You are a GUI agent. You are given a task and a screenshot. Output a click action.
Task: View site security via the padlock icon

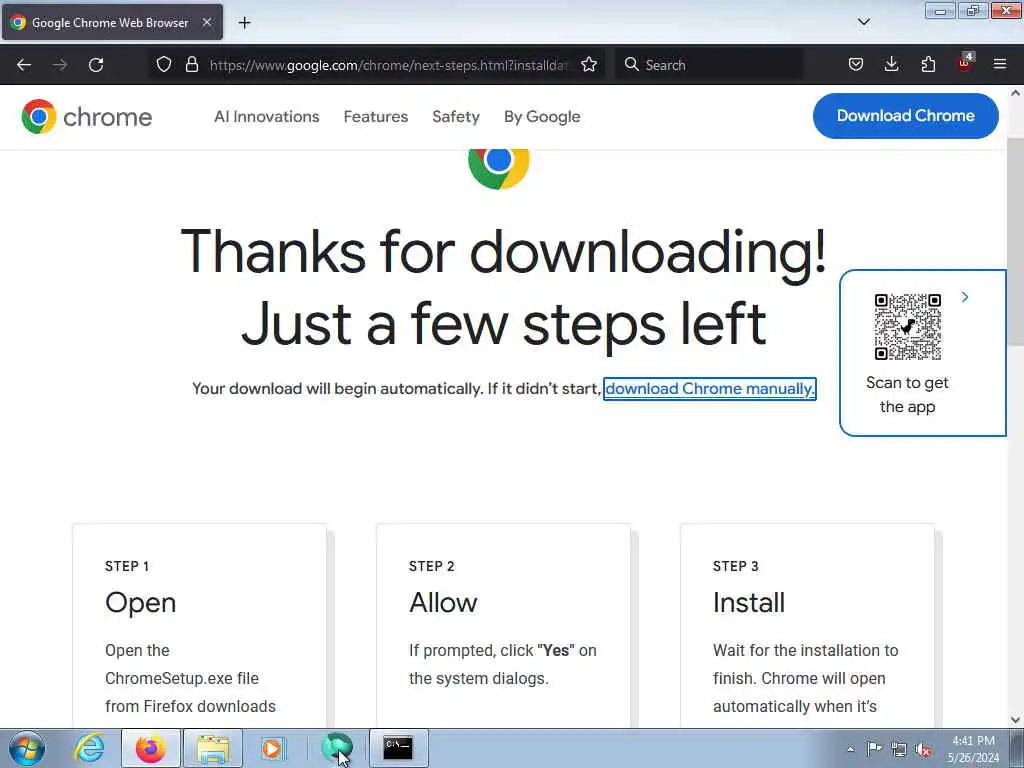pyautogui.click(x=191, y=65)
